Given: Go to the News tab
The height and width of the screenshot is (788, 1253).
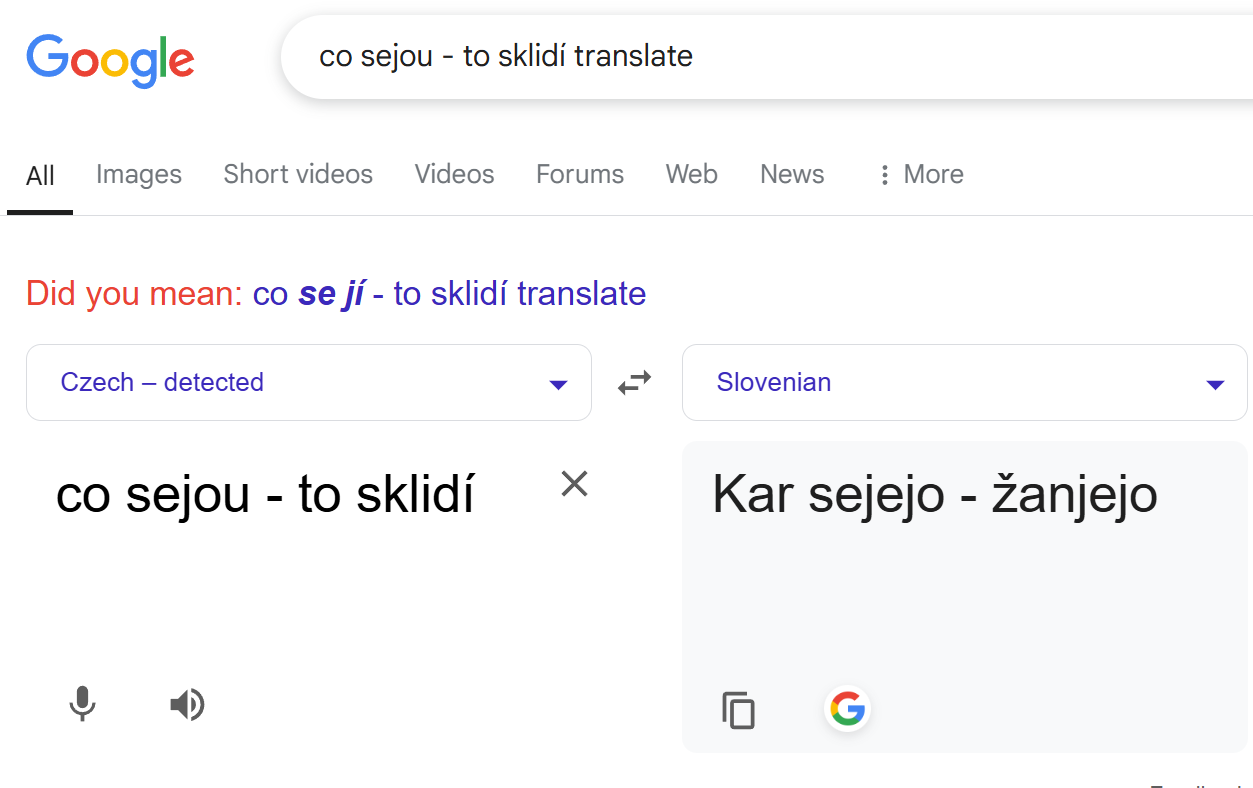Looking at the screenshot, I should (792, 174).
